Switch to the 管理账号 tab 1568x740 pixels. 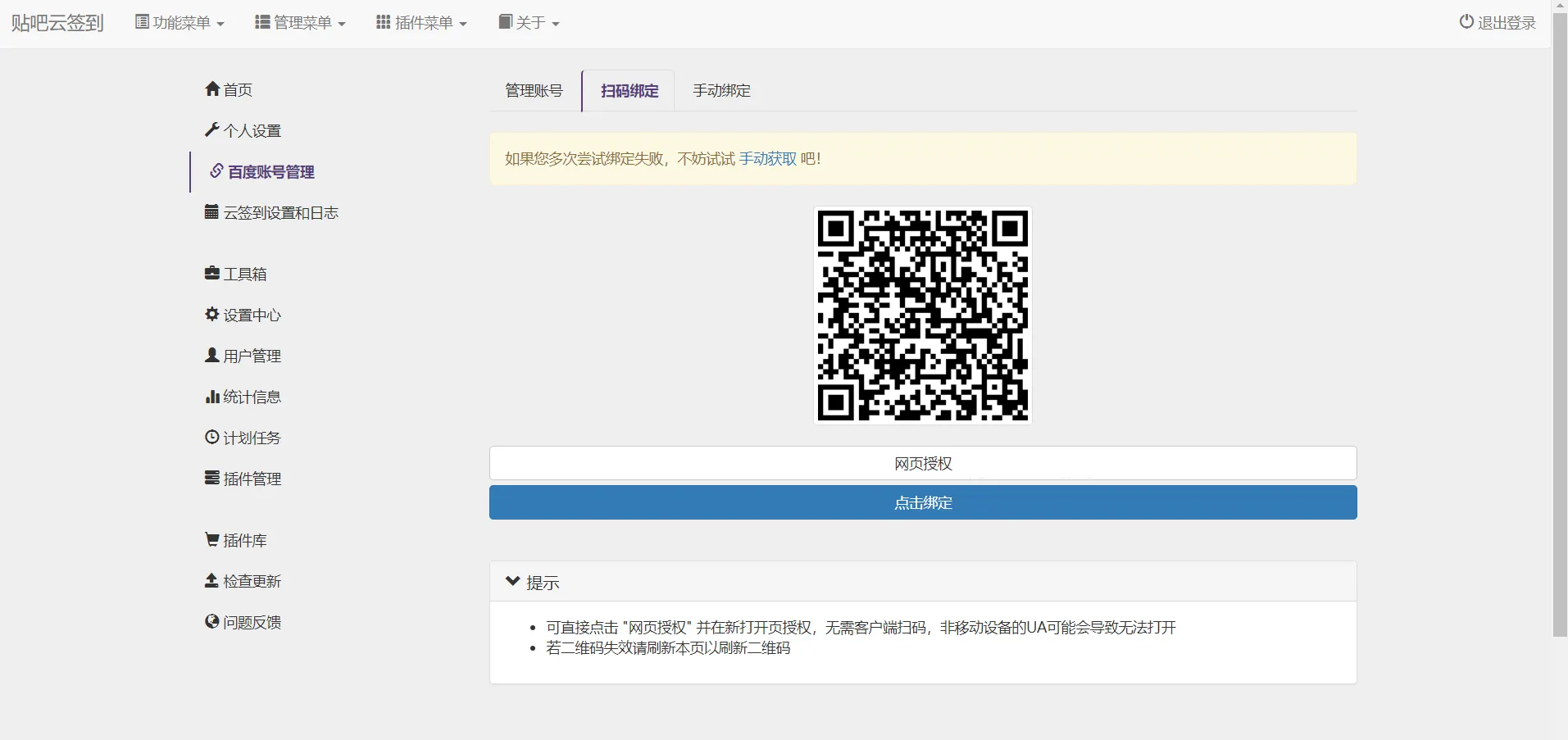tap(534, 90)
